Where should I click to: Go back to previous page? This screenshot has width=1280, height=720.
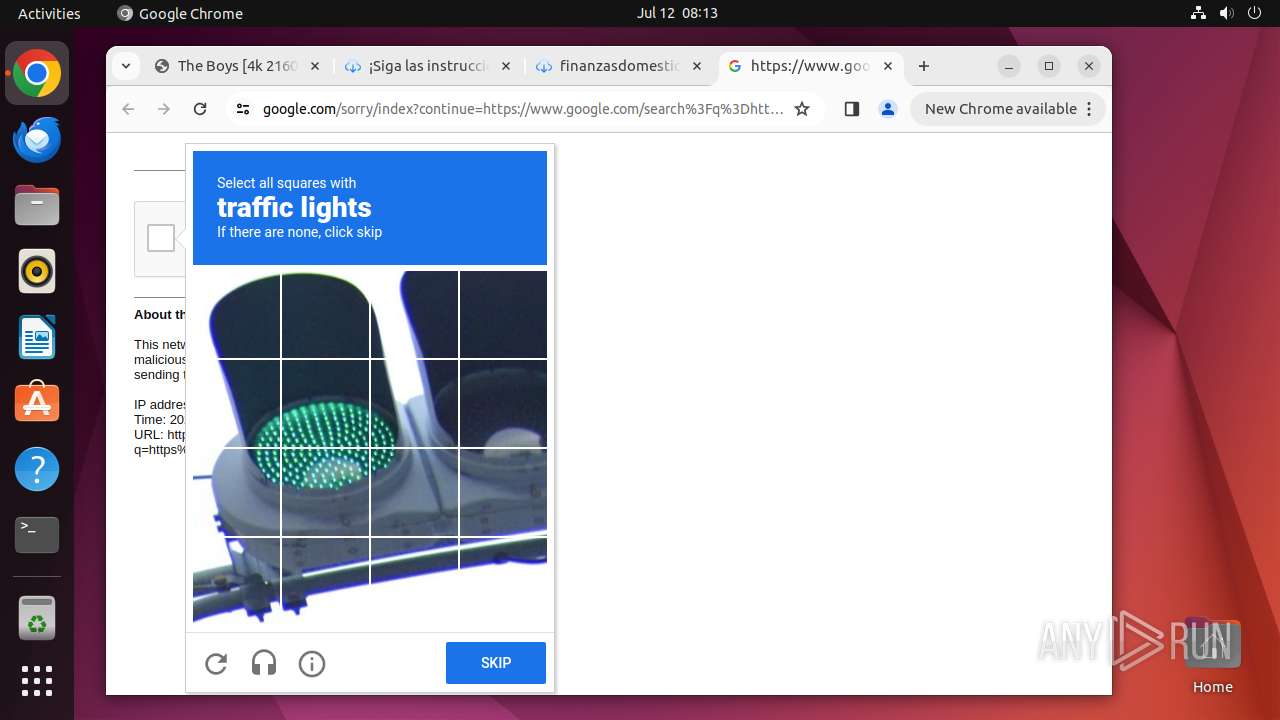pos(128,109)
